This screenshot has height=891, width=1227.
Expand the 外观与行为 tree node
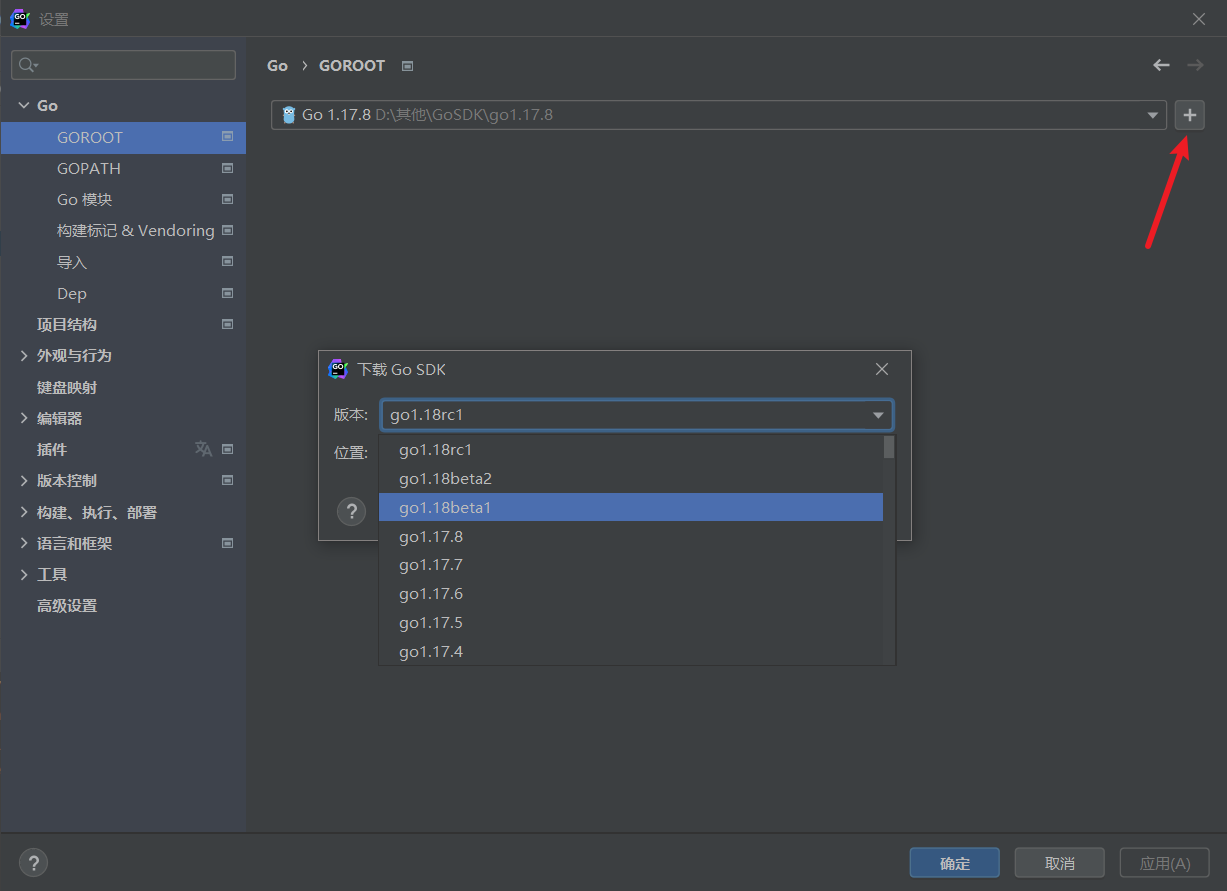pos(24,356)
